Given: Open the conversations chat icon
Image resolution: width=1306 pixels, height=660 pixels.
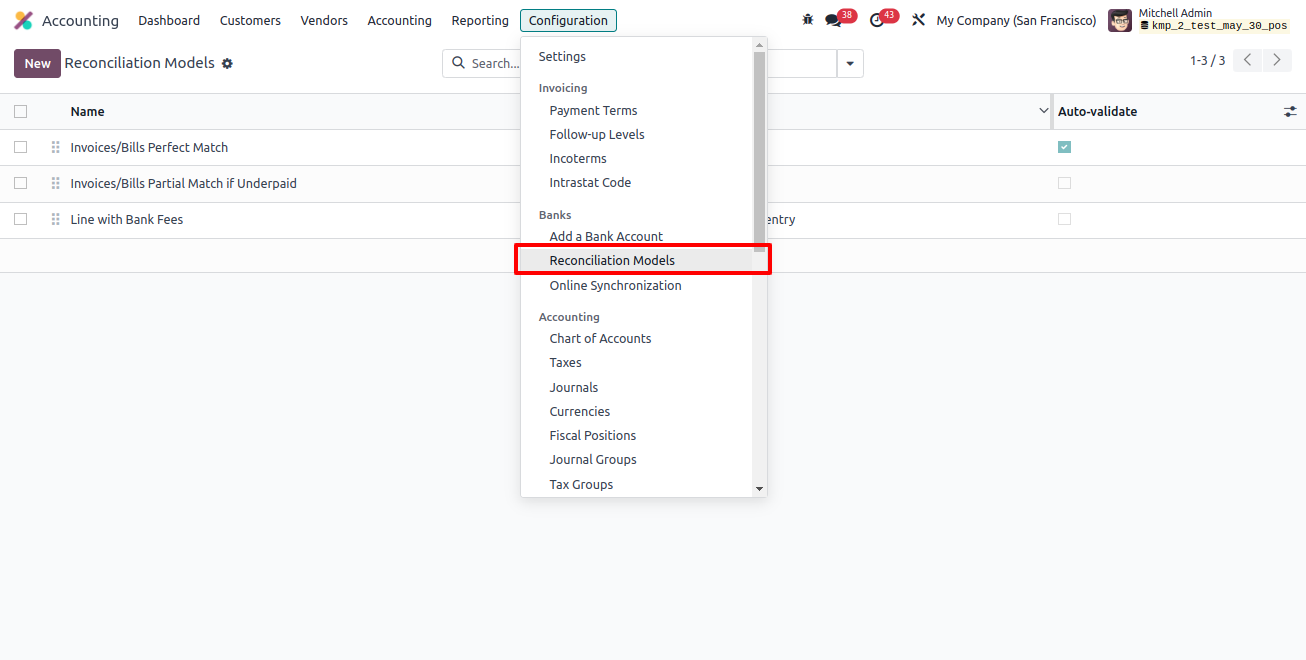Looking at the screenshot, I should click(833, 20).
